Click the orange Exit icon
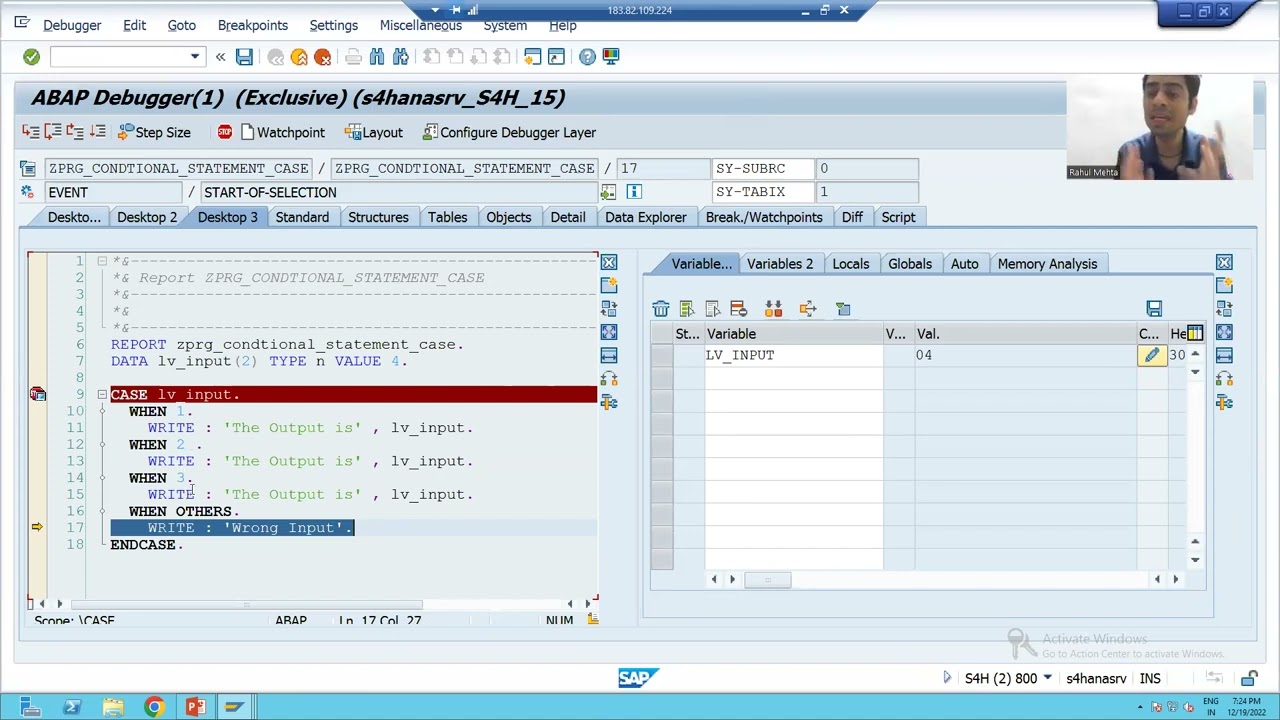 (x=299, y=57)
